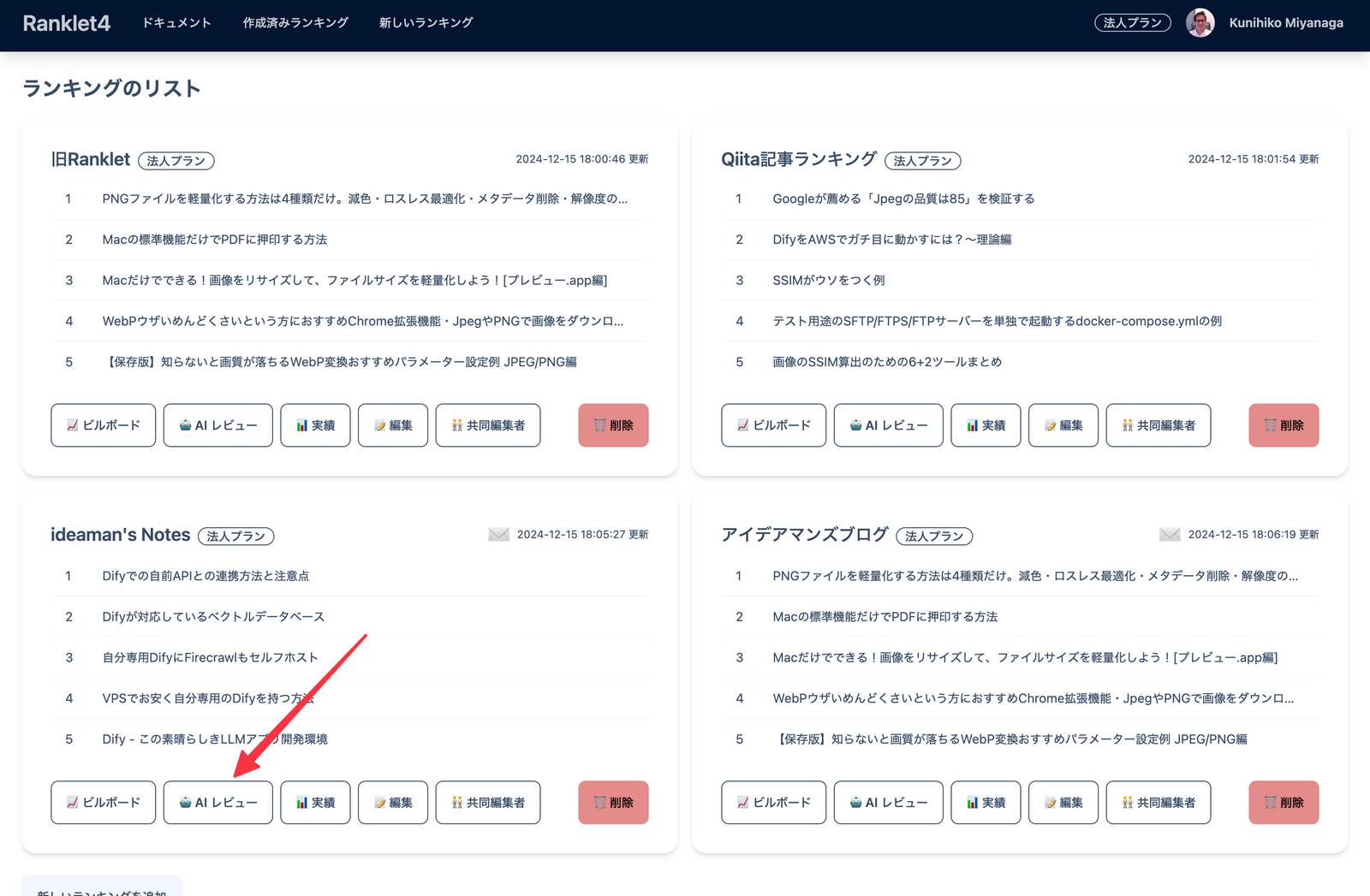Screen dimensions: 1370x896
Task: Open the user avatar in header
Action: 1200,22
